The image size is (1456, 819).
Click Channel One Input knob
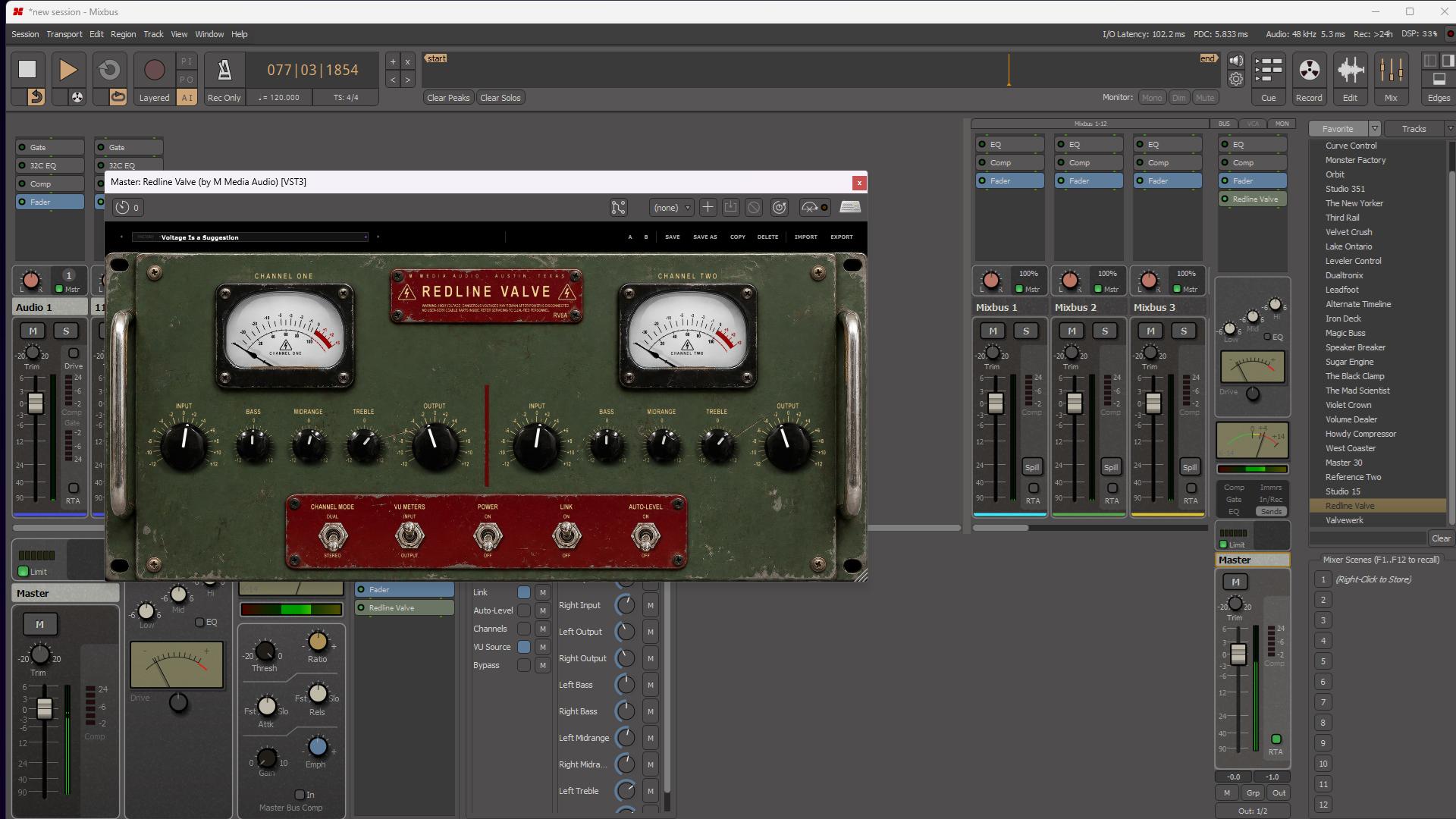coord(184,445)
